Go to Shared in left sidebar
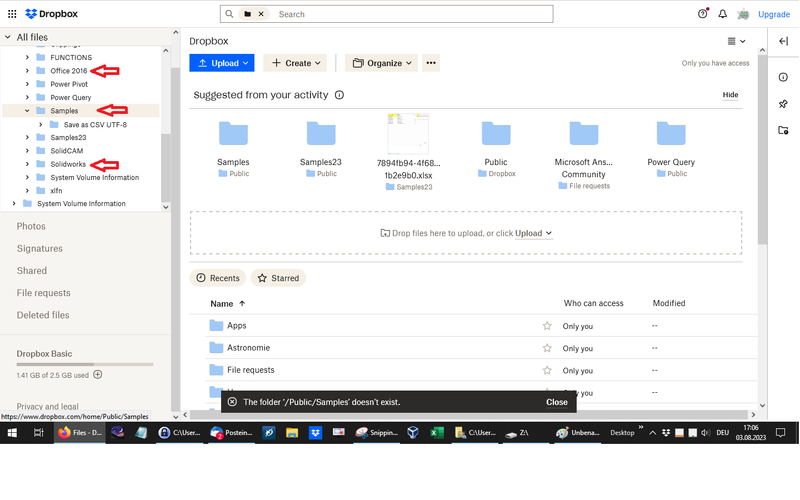800x500 pixels. [32, 271]
